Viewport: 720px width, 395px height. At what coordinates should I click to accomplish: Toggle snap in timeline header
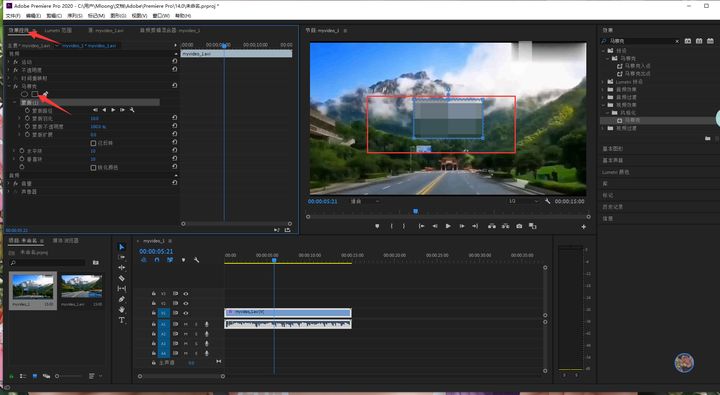tap(157, 260)
